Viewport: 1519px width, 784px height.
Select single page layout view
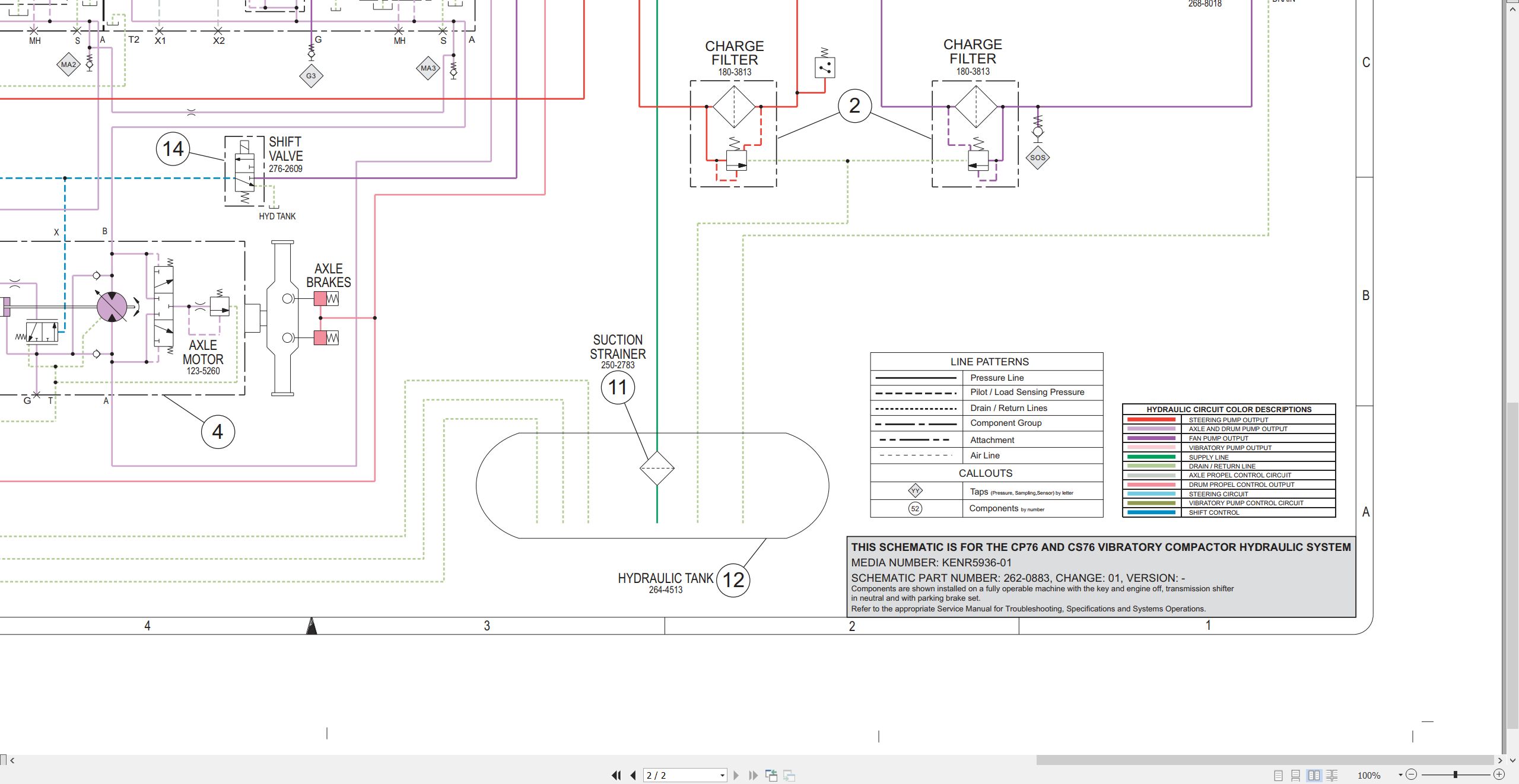point(1278,775)
